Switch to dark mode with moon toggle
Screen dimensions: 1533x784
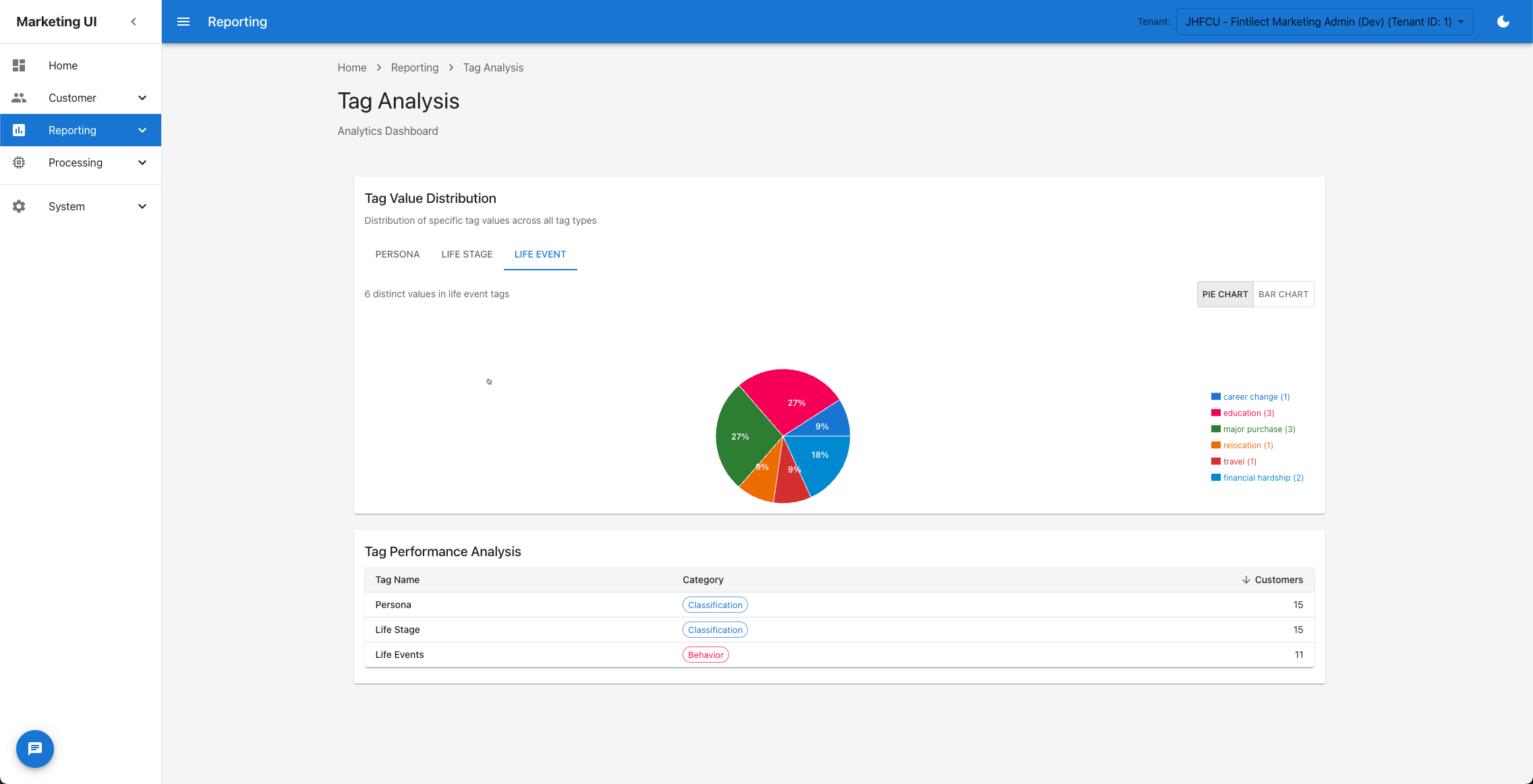(1503, 21)
